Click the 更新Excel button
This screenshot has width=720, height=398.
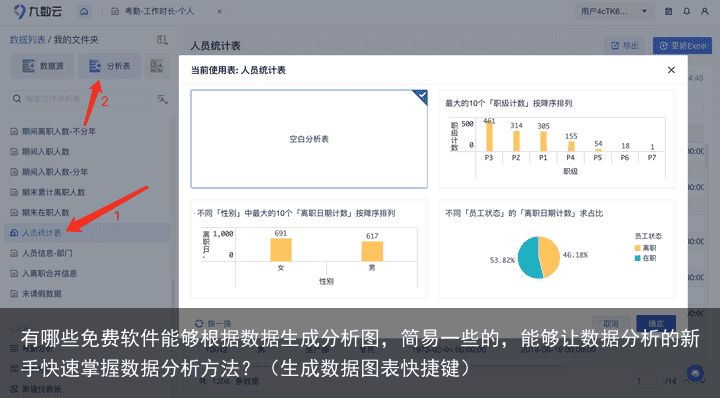682,45
